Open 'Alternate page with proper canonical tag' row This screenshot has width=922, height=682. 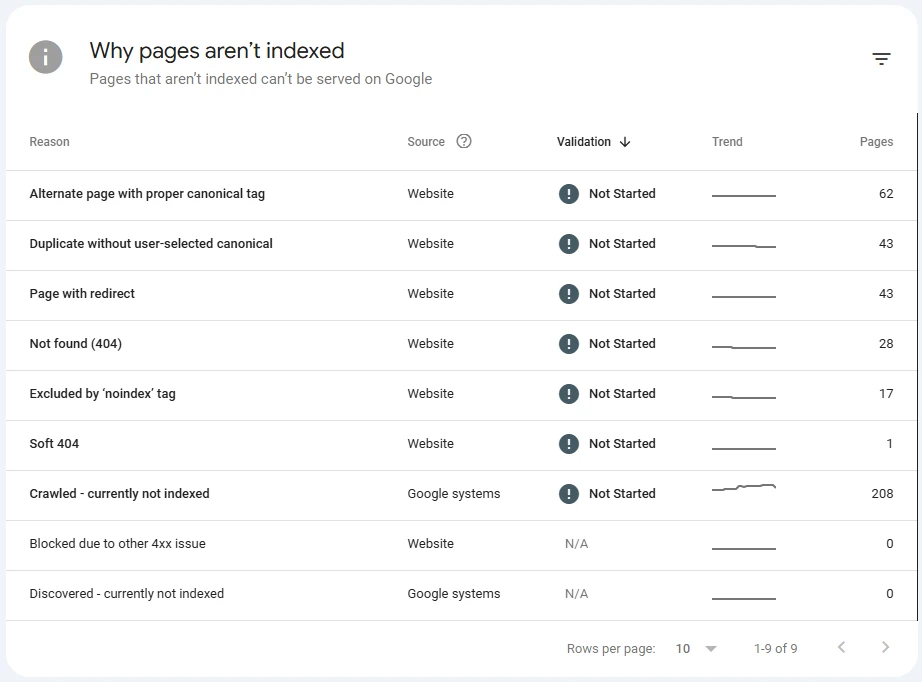tap(461, 196)
